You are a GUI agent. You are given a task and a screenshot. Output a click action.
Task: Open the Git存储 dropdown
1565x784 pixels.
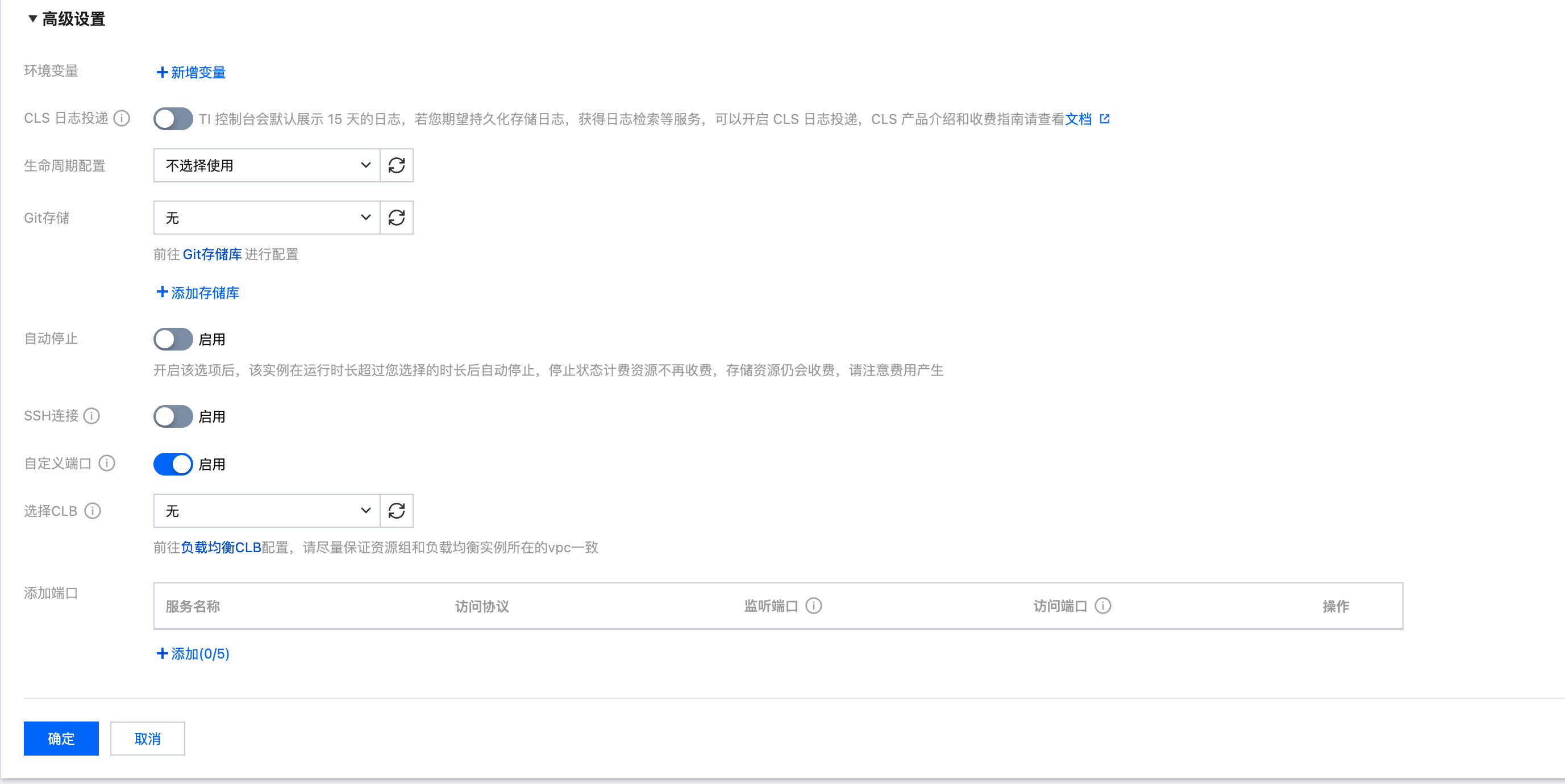(x=266, y=218)
